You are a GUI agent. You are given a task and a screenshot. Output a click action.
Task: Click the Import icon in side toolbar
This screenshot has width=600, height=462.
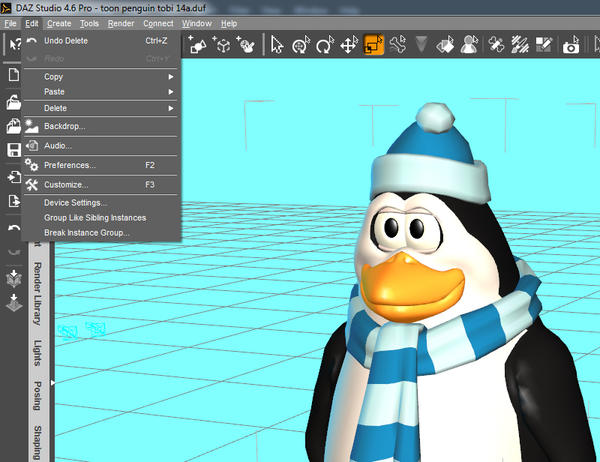click(14, 177)
